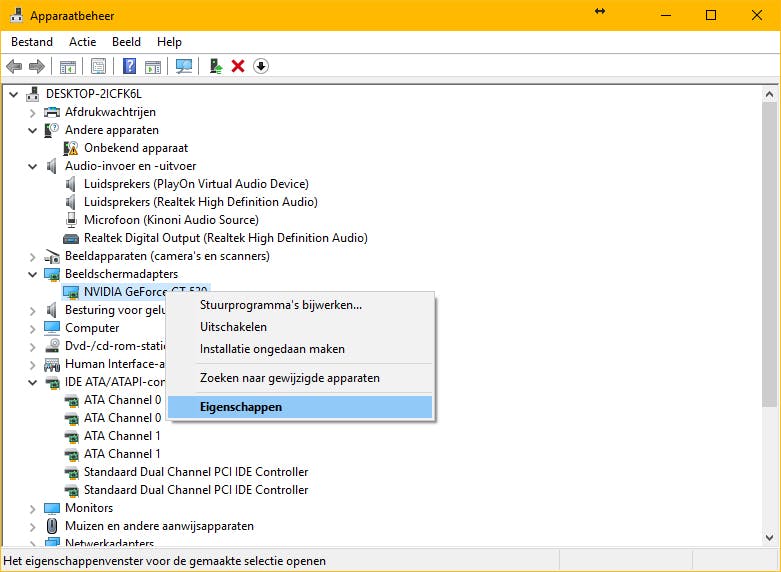Expand the Monitors category

point(32,509)
